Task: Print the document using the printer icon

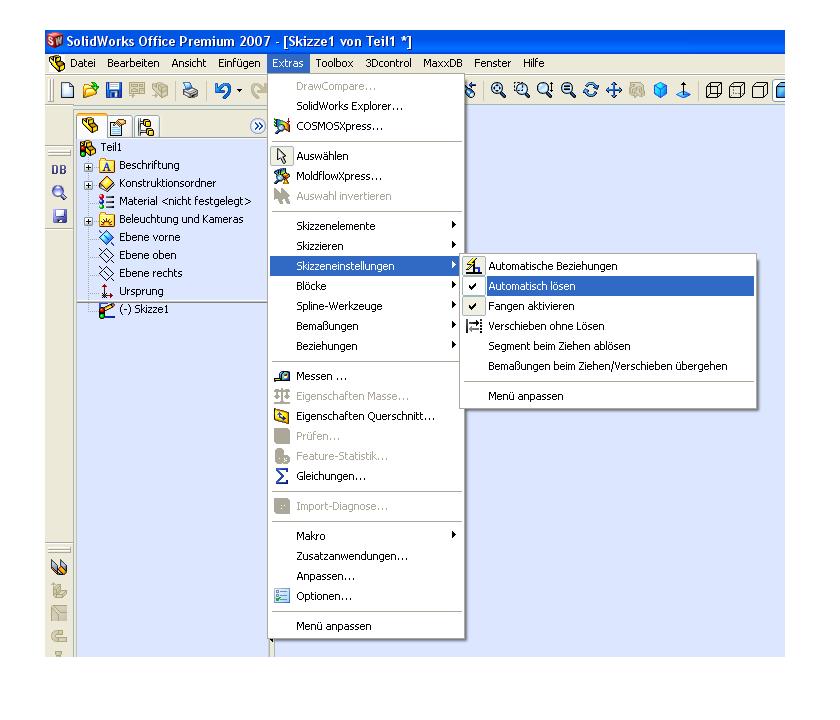Action: coord(190,90)
